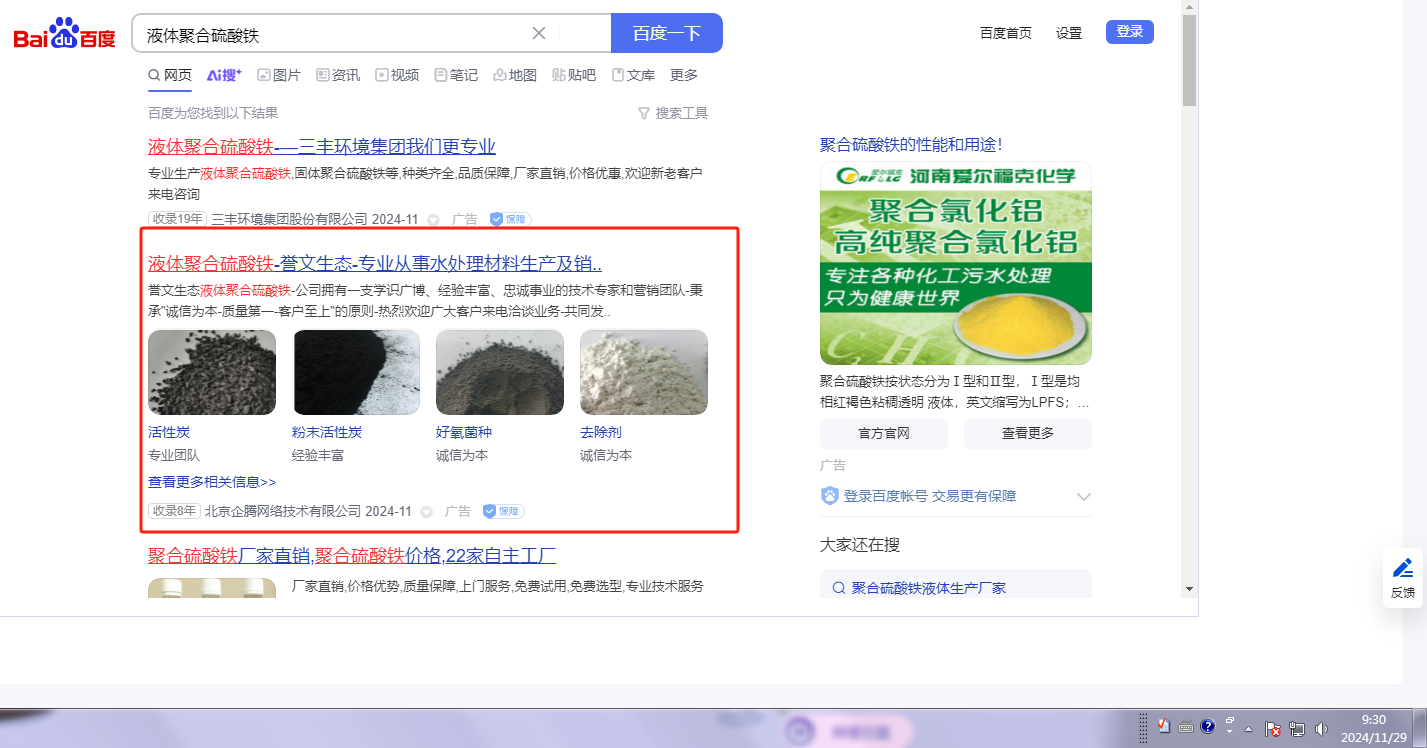1427x748 pixels.
Task: Open 百度首页 link
Action: click(1006, 33)
